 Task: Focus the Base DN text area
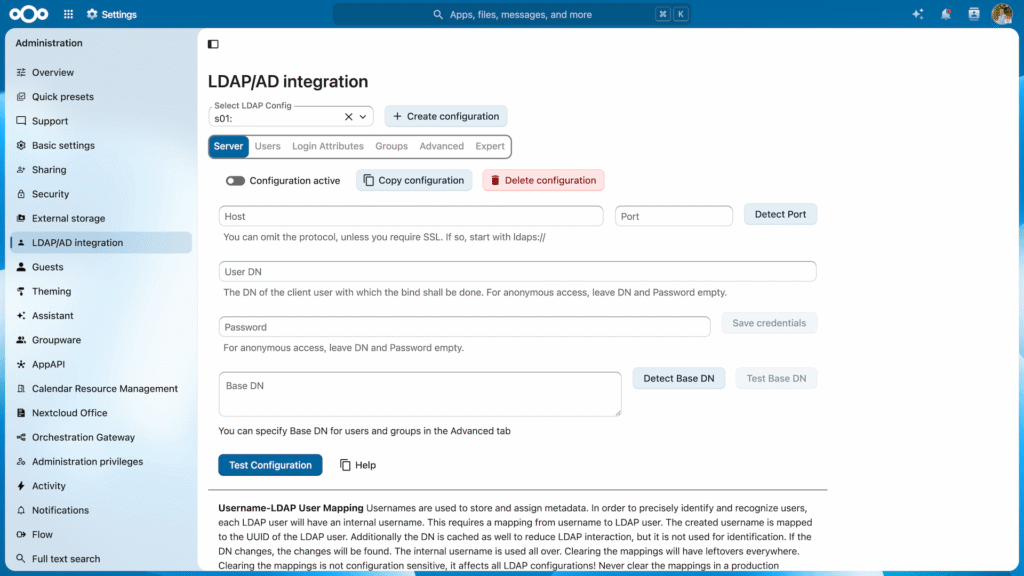[420, 394]
